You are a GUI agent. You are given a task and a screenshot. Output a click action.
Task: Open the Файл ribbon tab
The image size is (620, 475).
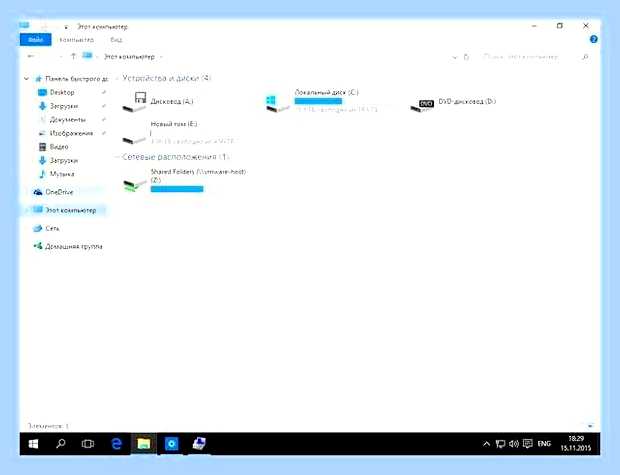coord(36,40)
